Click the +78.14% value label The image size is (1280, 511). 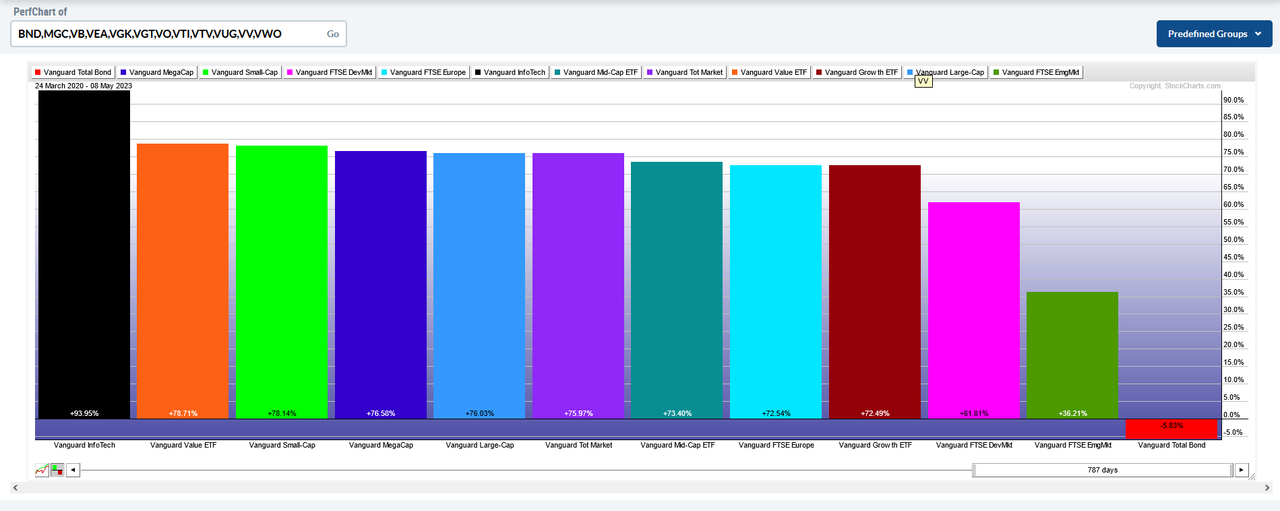point(282,413)
